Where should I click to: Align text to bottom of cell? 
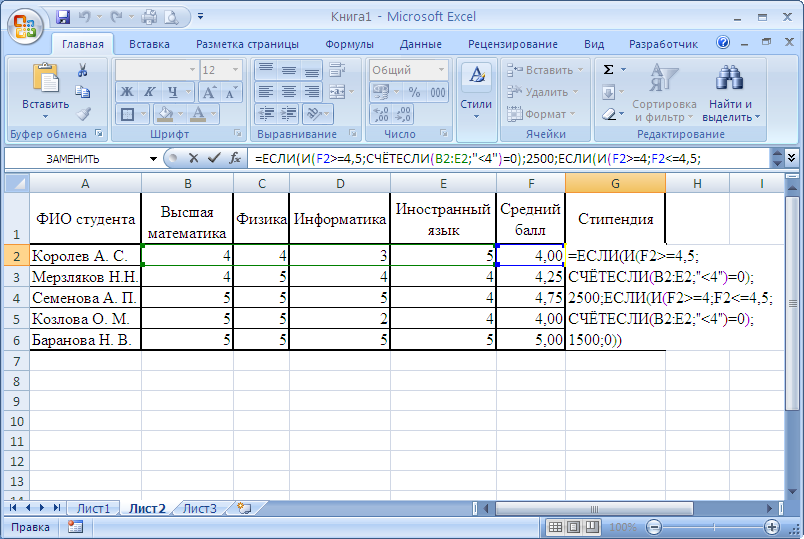[312, 70]
